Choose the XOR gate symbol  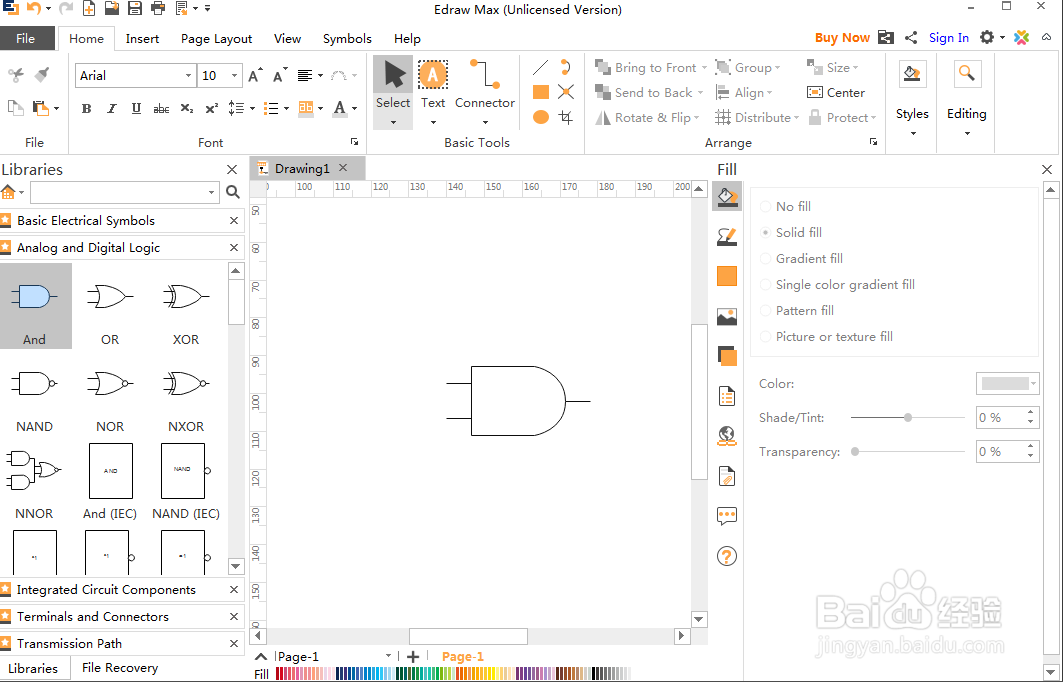coord(186,306)
